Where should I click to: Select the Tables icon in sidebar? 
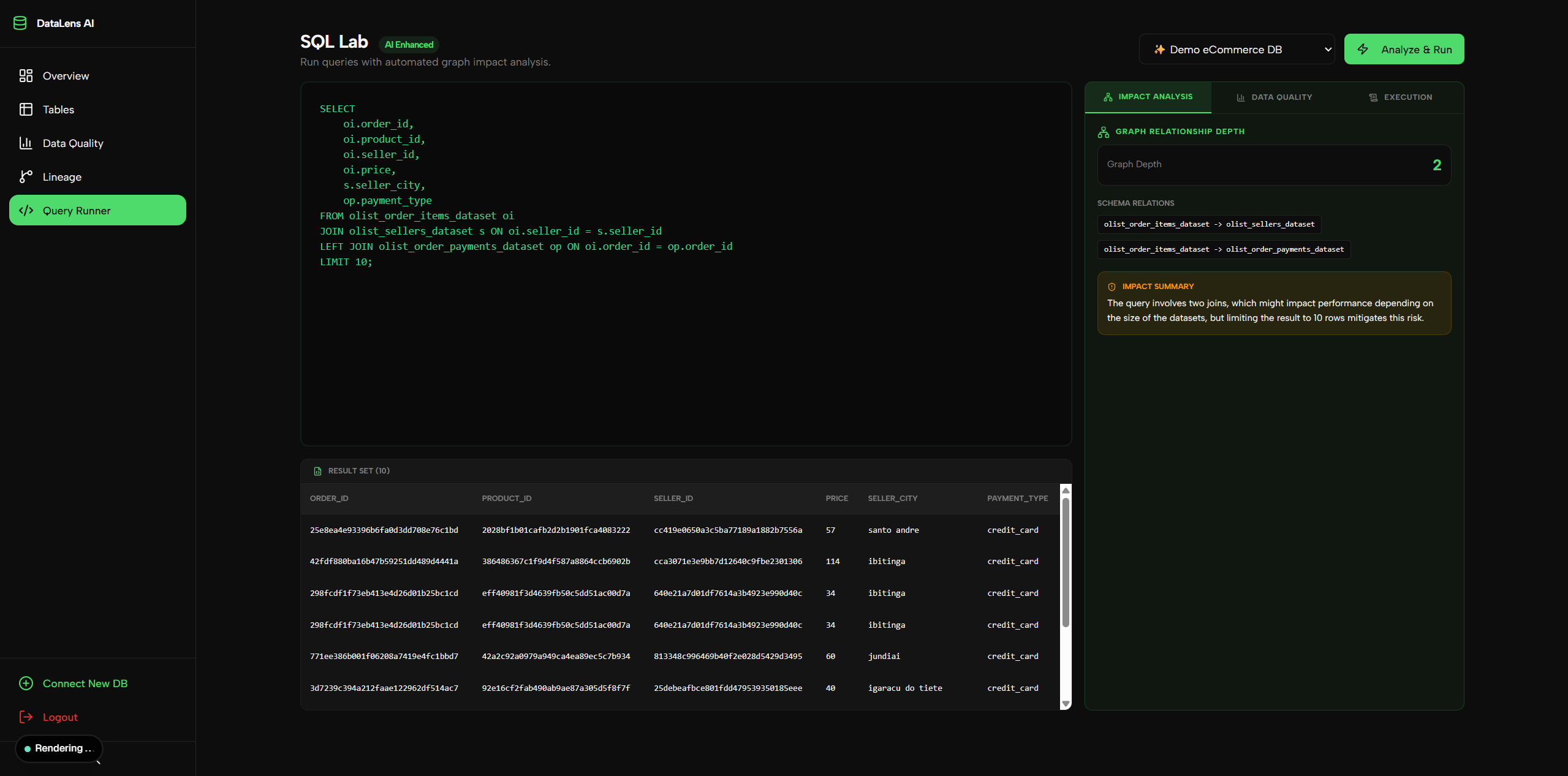coord(25,109)
